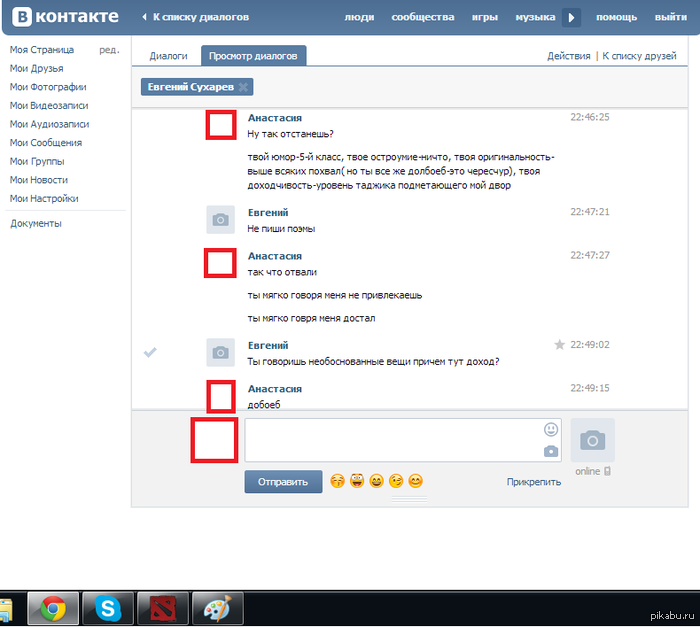Click the message text "Не пиши поэмы"
Image resolution: width=700 pixels, height=627 pixels.
point(281,229)
